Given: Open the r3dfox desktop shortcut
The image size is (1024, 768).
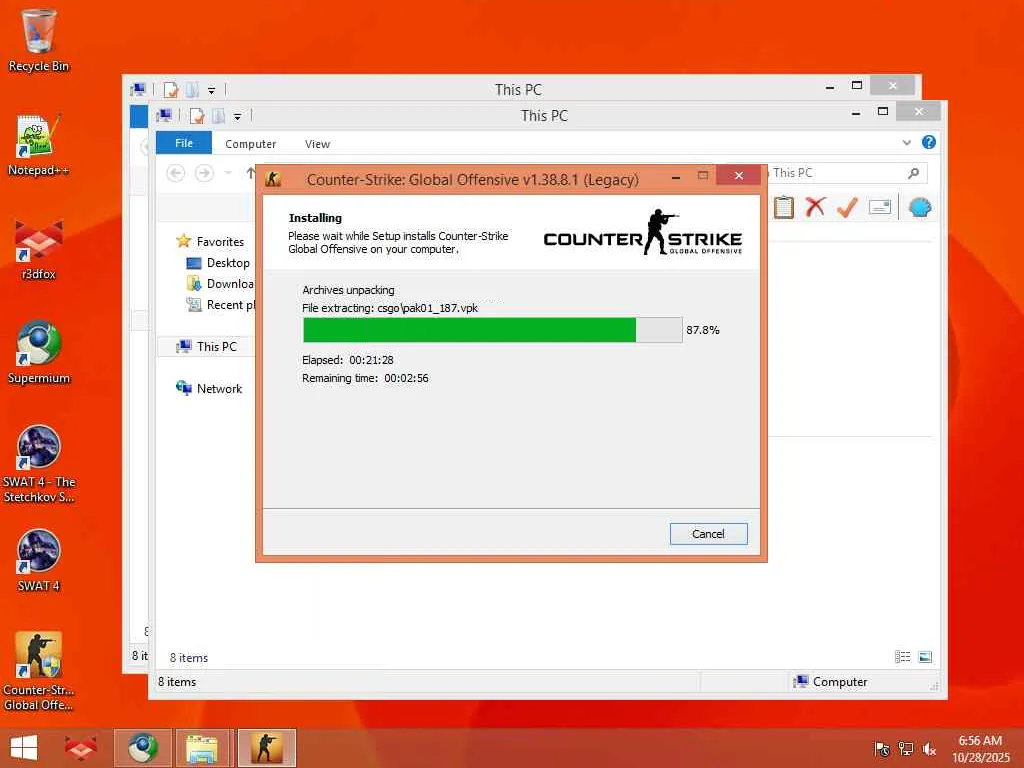Looking at the screenshot, I should (38, 248).
